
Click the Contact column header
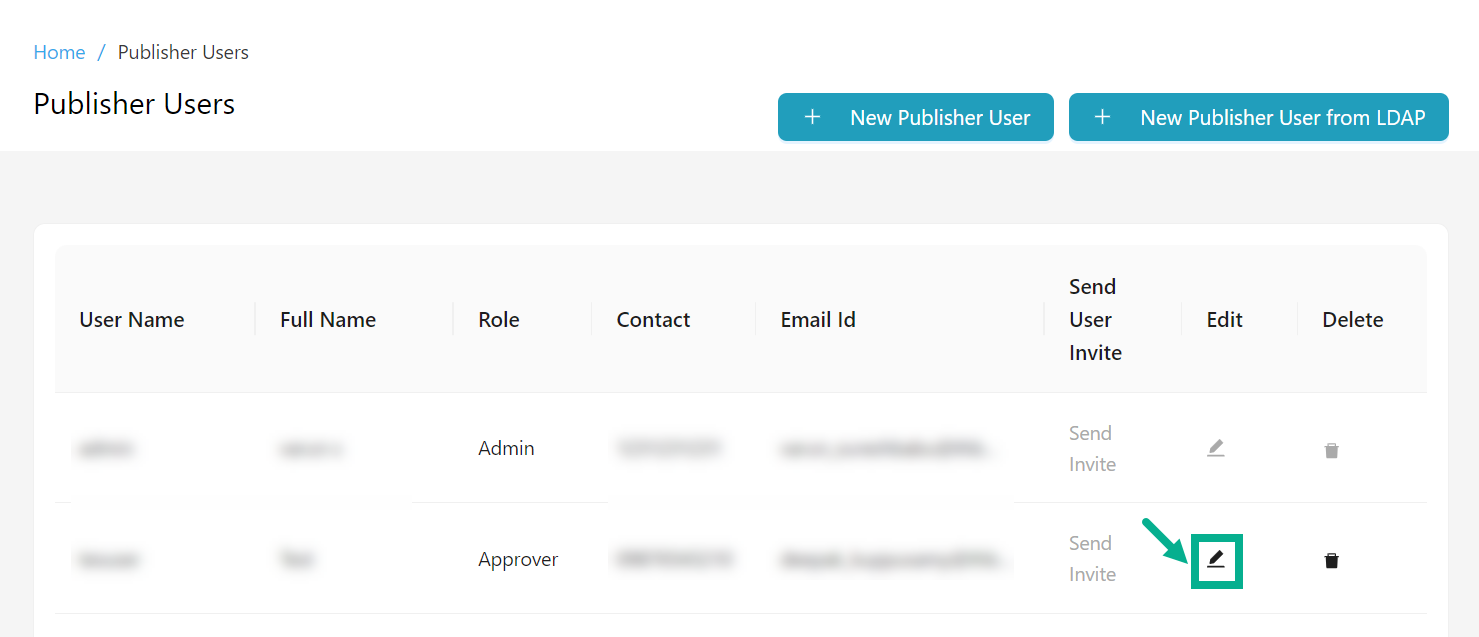coord(653,320)
